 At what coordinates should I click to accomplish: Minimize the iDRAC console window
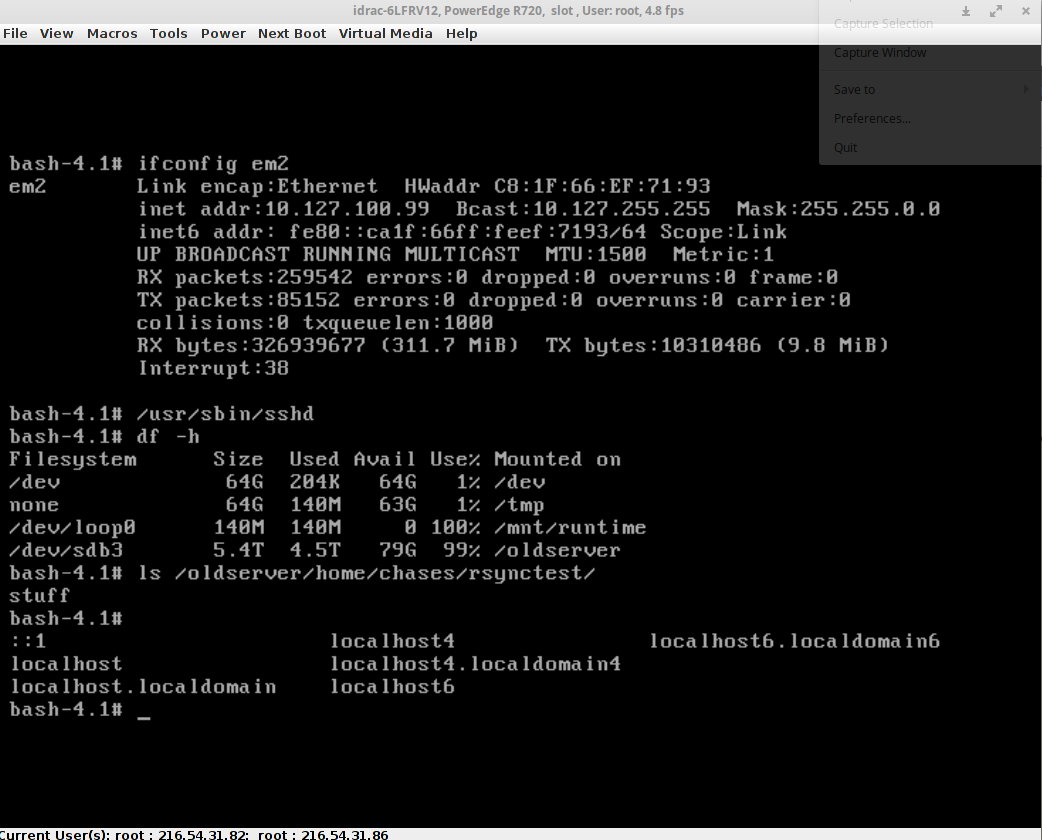click(x=966, y=11)
